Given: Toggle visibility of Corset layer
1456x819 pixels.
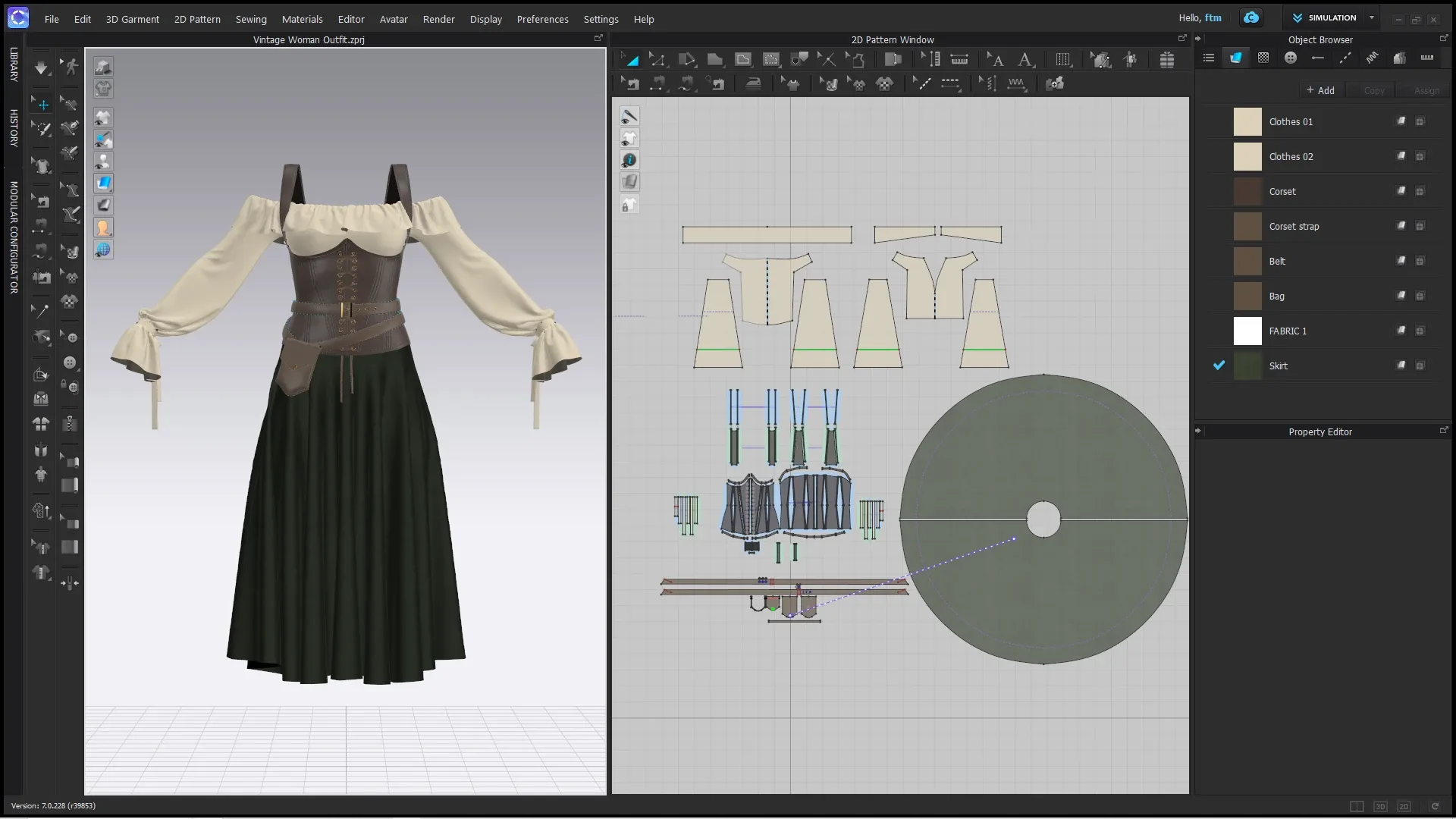Looking at the screenshot, I should coord(1401,191).
